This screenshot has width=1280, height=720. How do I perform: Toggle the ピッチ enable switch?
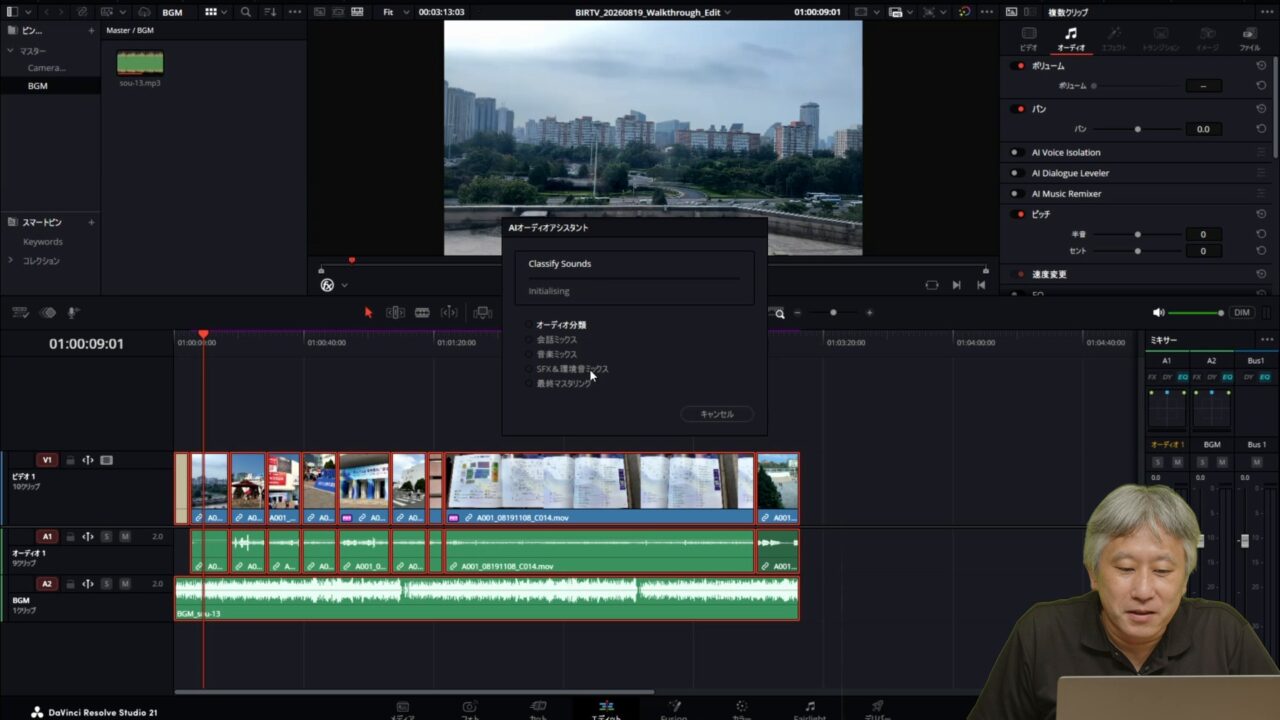point(1019,214)
